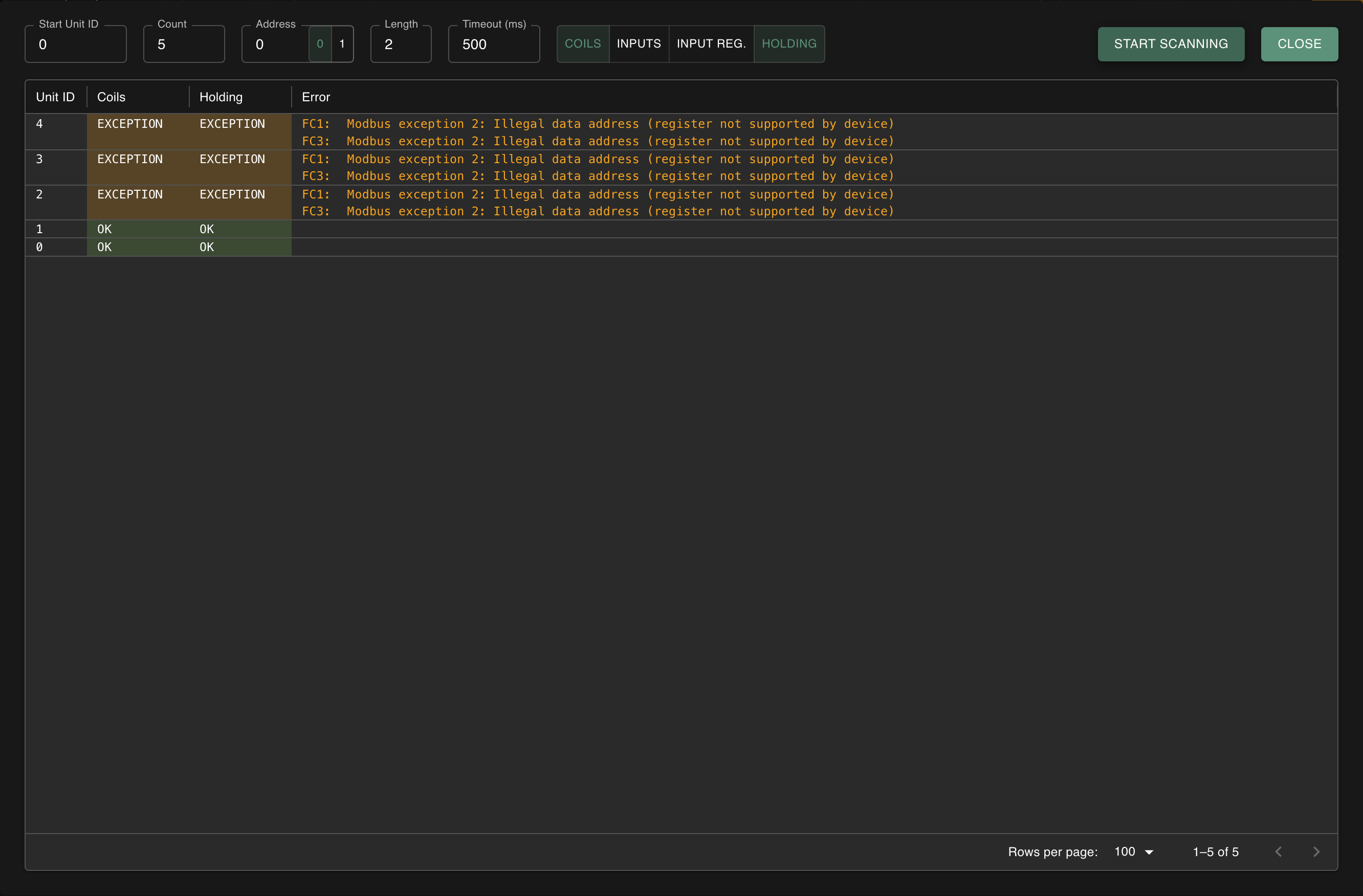The image size is (1363, 896).
Task: Click Coils EXCEPTION cell for unit 3
Action: click(x=138, y=167)
